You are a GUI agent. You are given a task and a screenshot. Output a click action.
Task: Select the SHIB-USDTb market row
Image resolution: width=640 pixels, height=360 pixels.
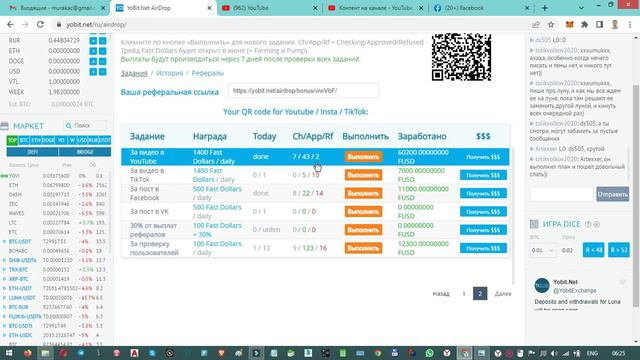[x=55, y=260]
